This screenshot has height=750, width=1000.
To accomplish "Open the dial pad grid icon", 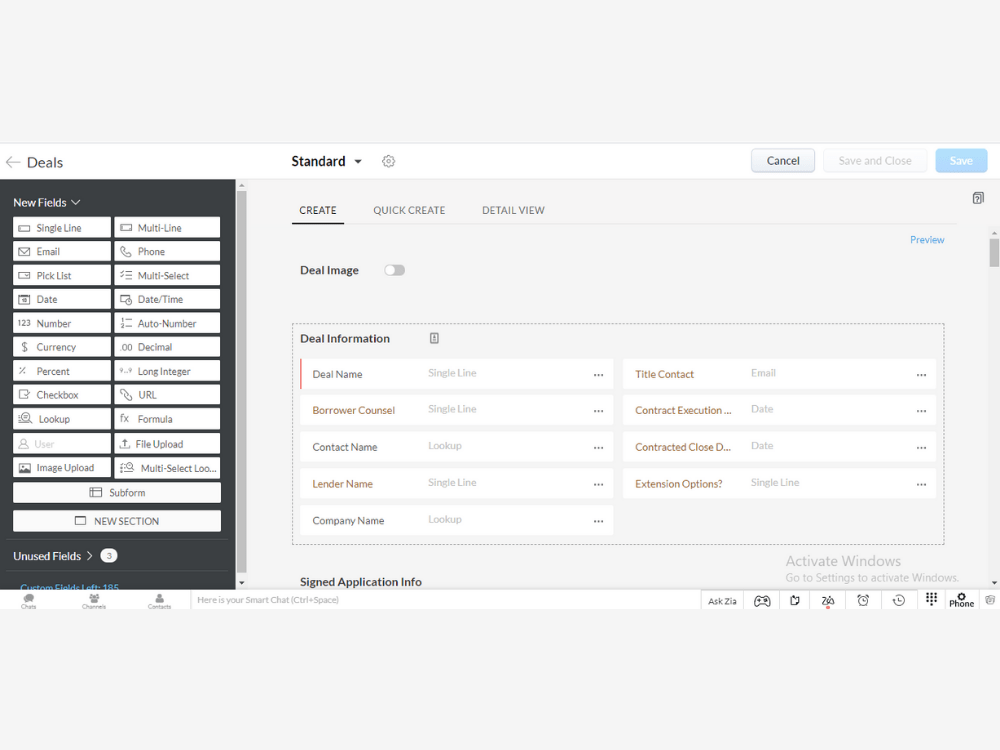I will pos(931,599).
